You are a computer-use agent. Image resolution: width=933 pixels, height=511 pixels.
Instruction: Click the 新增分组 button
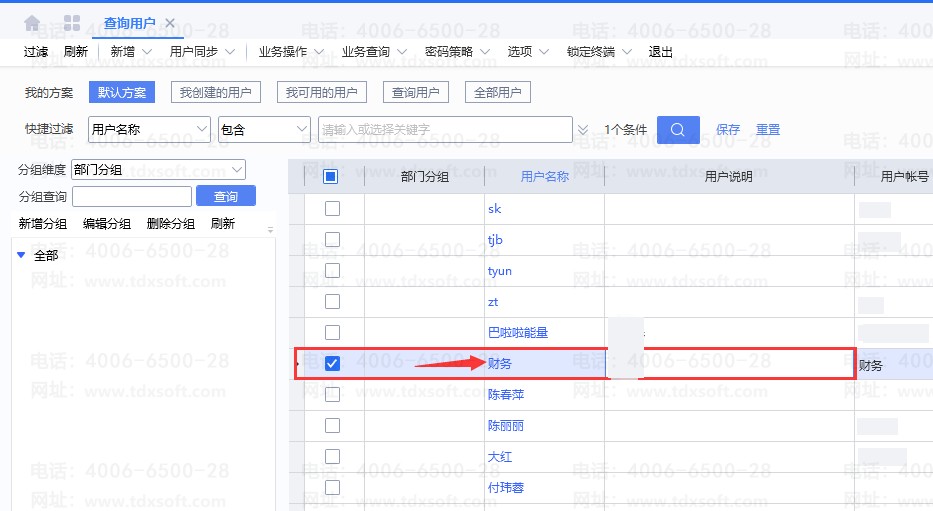click(43, 224)
